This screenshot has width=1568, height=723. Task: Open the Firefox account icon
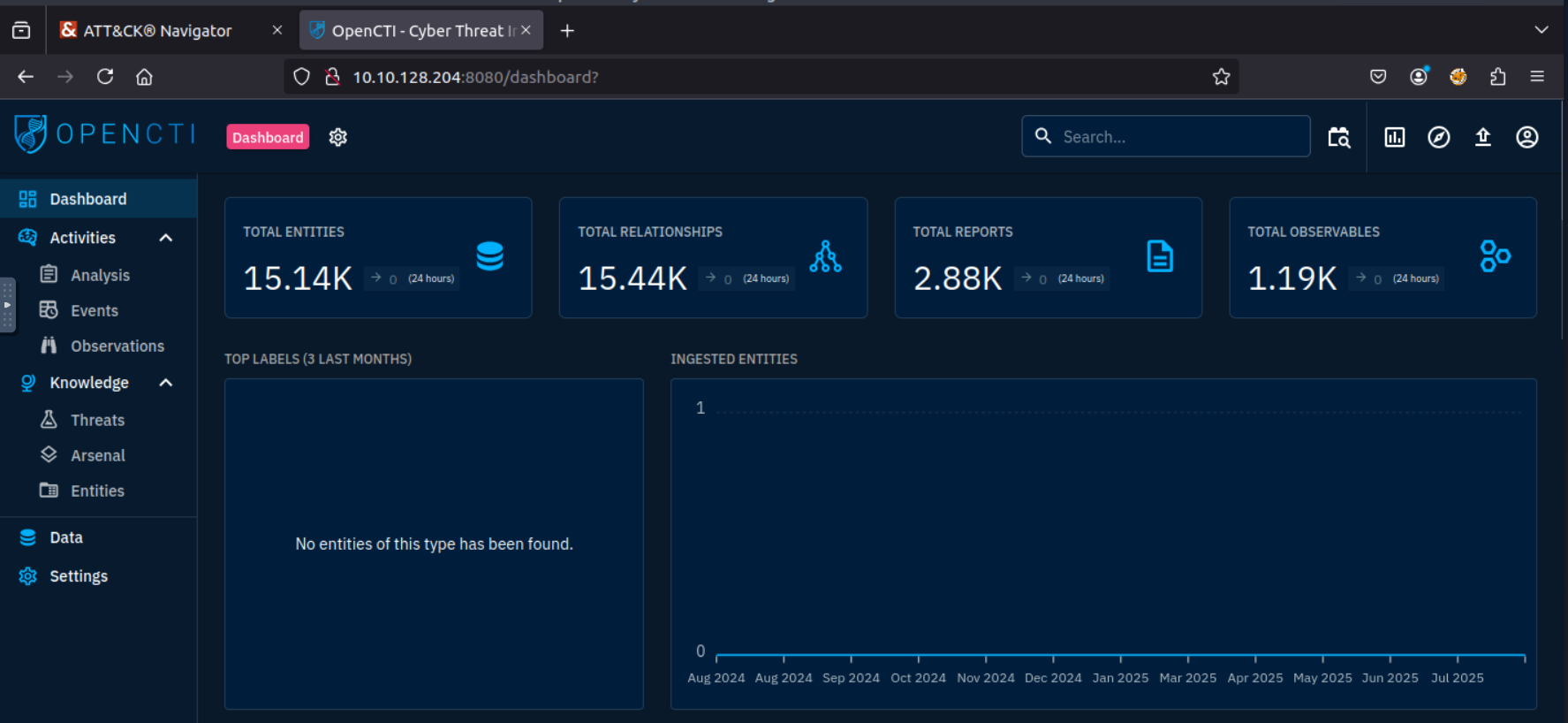click(1419, 77)
